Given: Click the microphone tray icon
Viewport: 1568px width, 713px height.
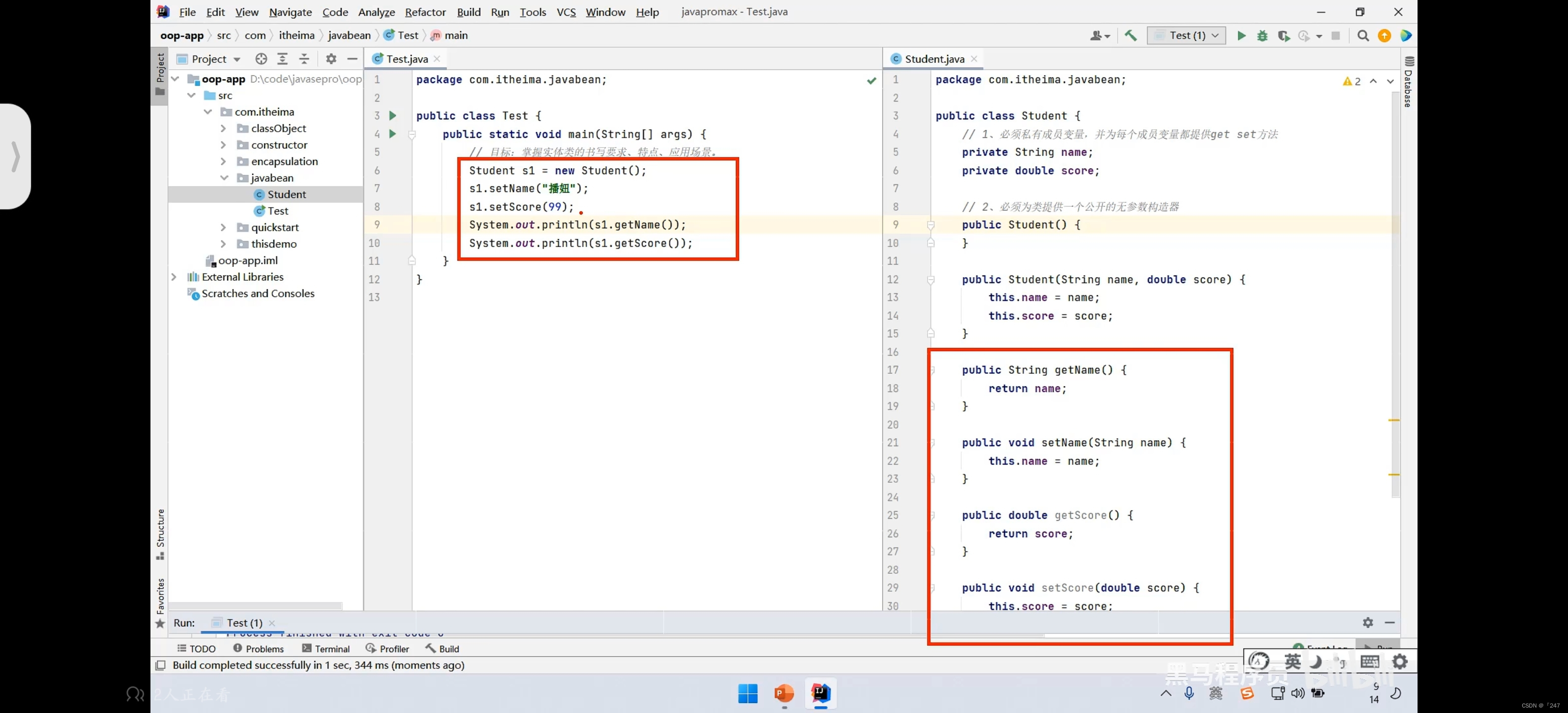Looking at the screenshot, I should (x=1189, y=693).
